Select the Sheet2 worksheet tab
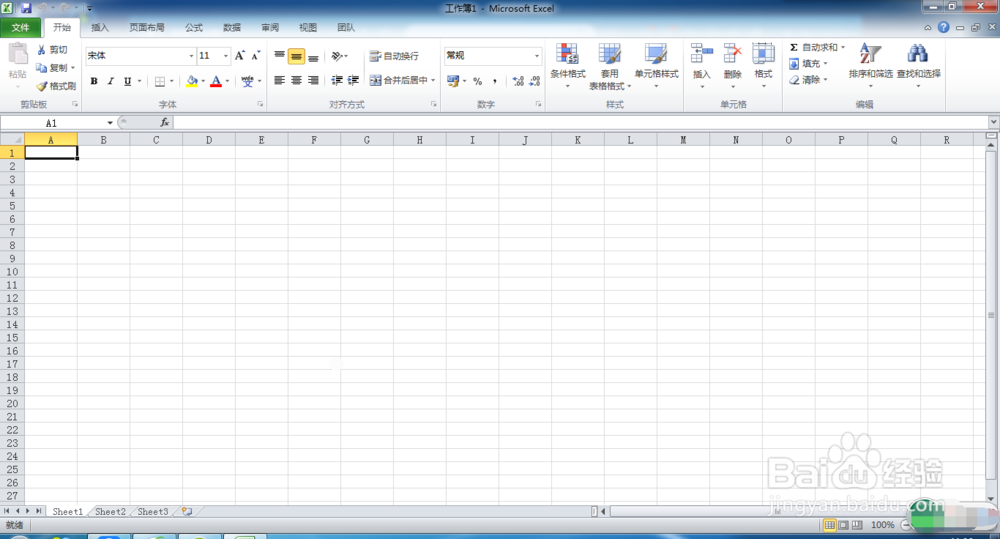This screenshot has width=1000, height=539. point(110,512)
